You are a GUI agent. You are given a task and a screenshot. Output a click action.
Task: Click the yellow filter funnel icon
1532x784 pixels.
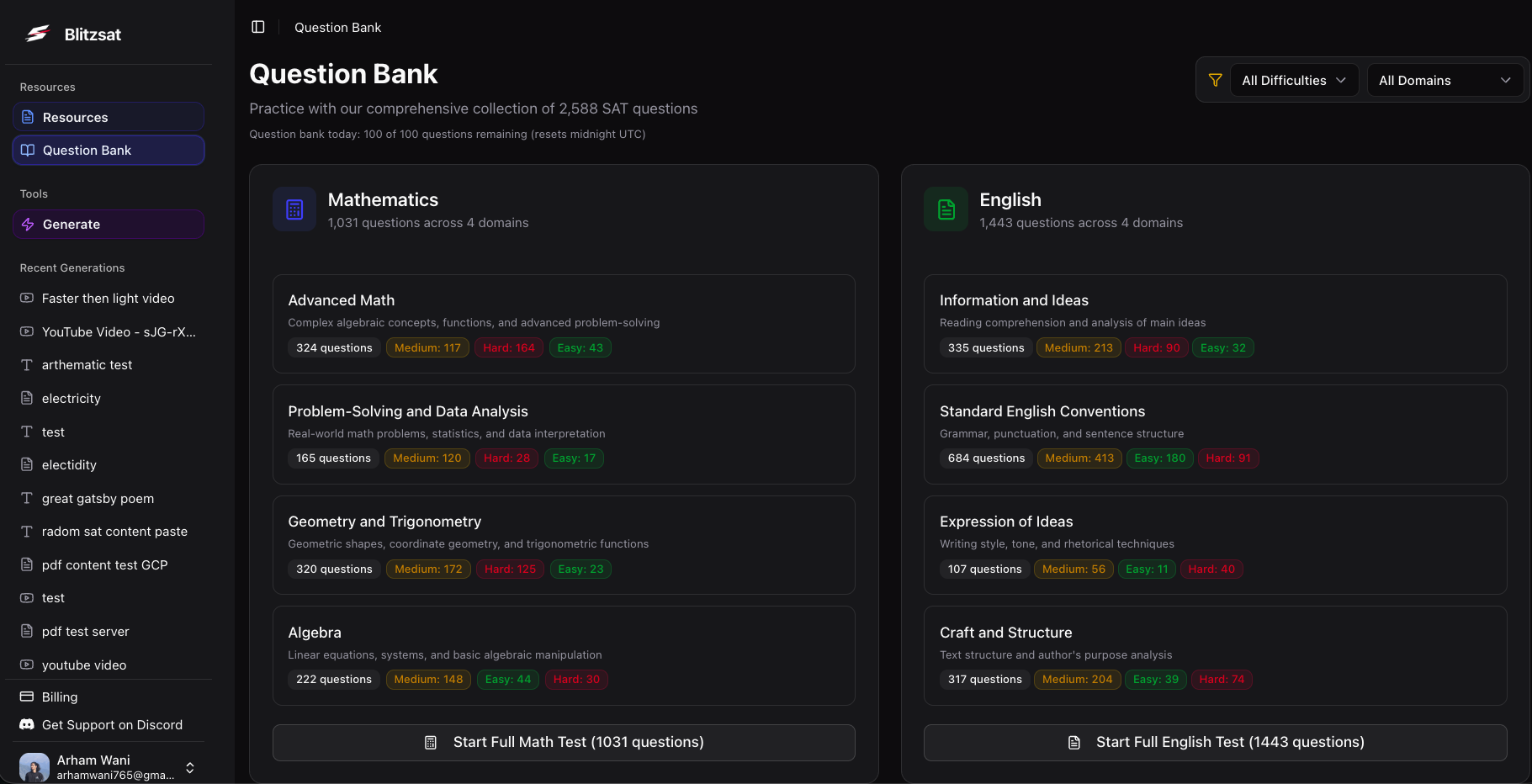tap(1215, 80)
